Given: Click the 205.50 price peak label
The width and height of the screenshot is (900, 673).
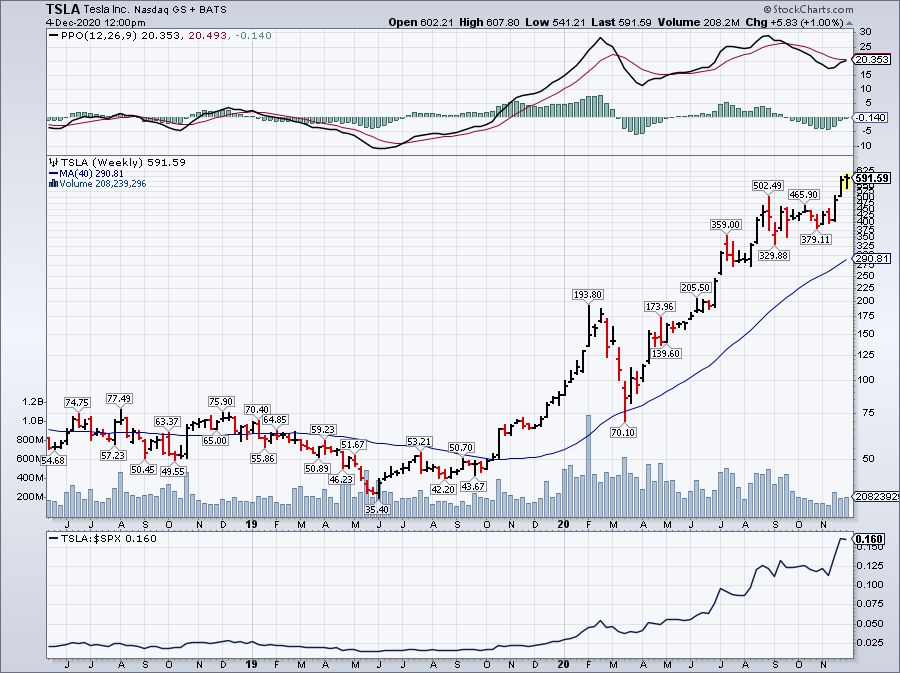Looking at the screenshot, I should click(x=695, y=287).
